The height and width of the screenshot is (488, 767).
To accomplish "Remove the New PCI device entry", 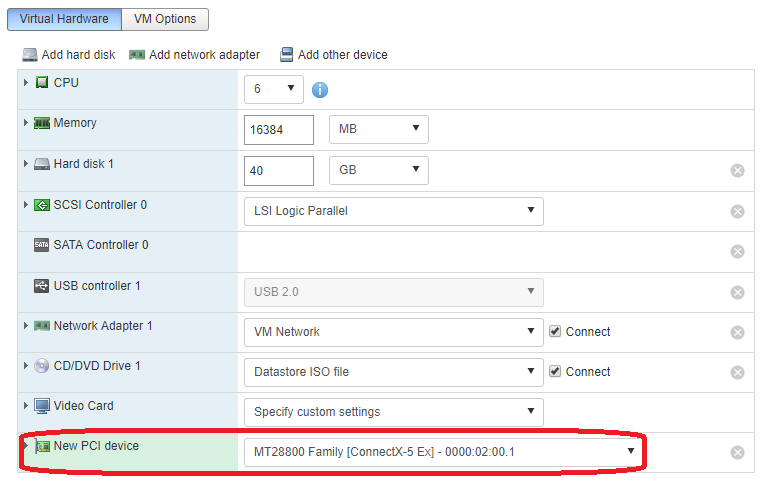I will pyautogui.click(x=738, y=452).
